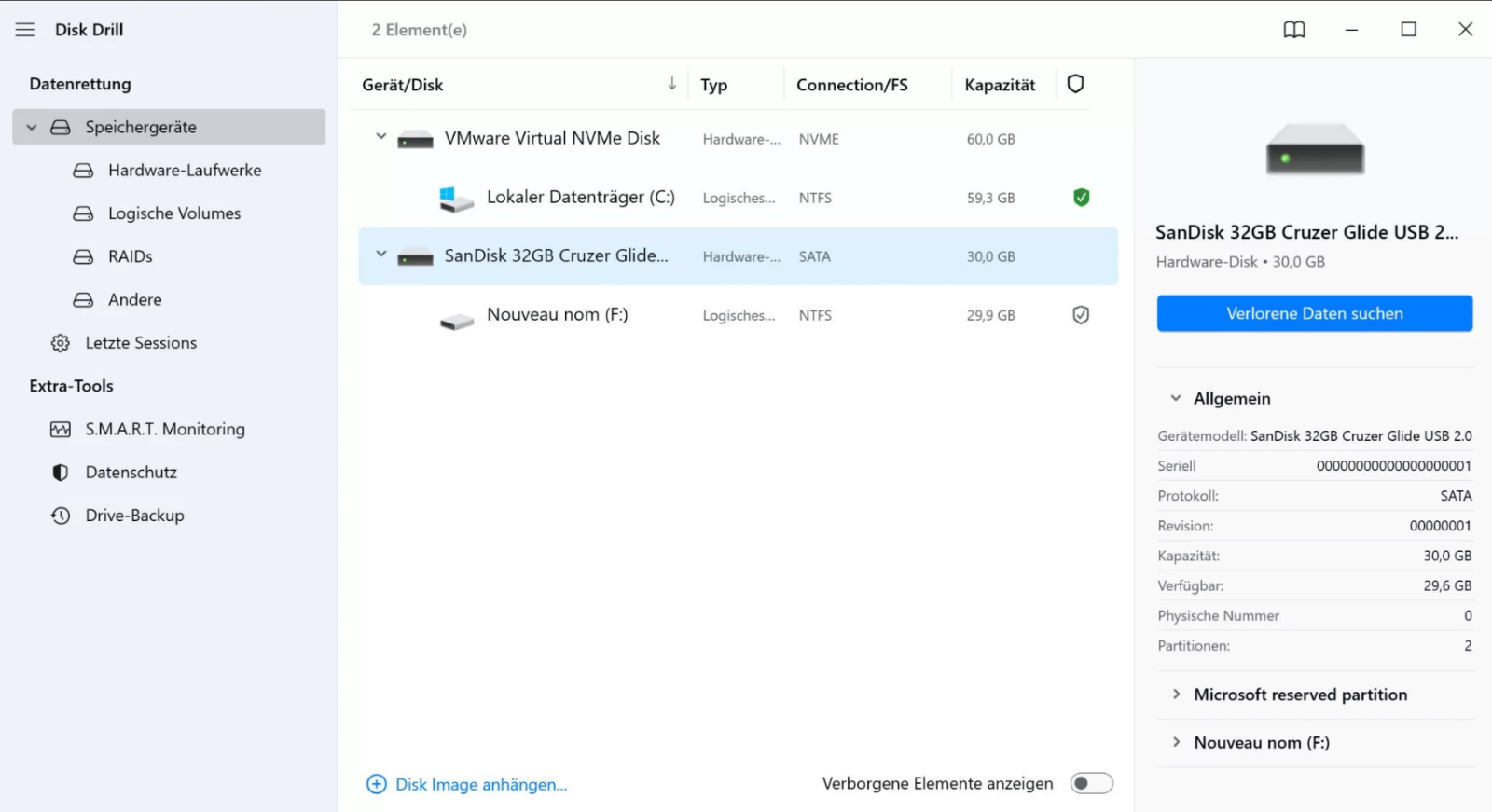
Task: Expand Microsoft reserved partition details
Action: pyautogui.click(x=1176, y=694)
